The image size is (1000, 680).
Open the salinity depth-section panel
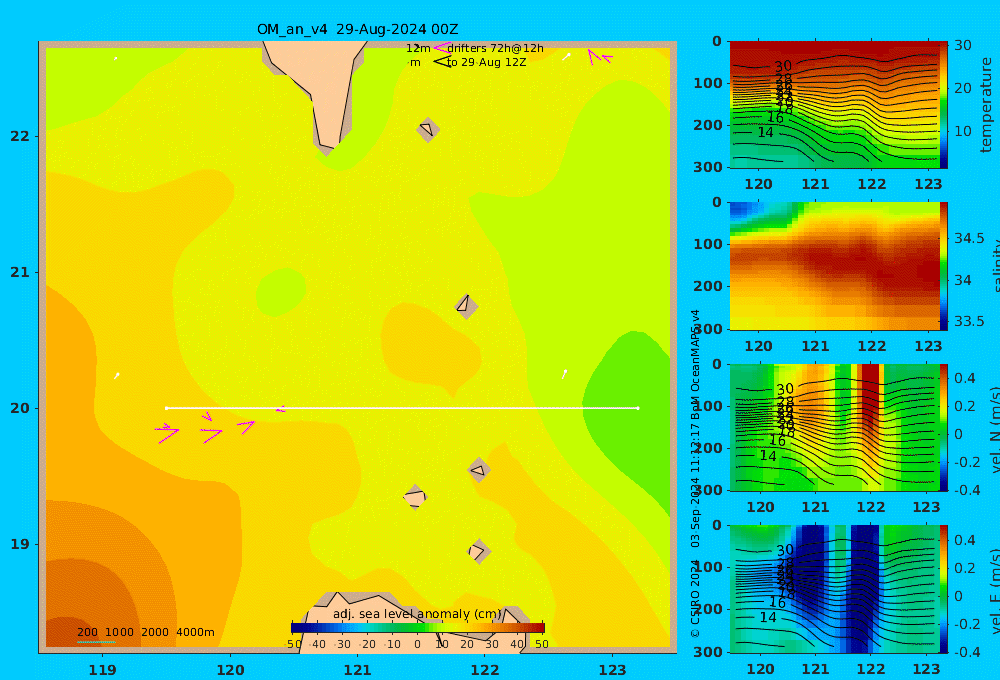(x=834, y=266)
